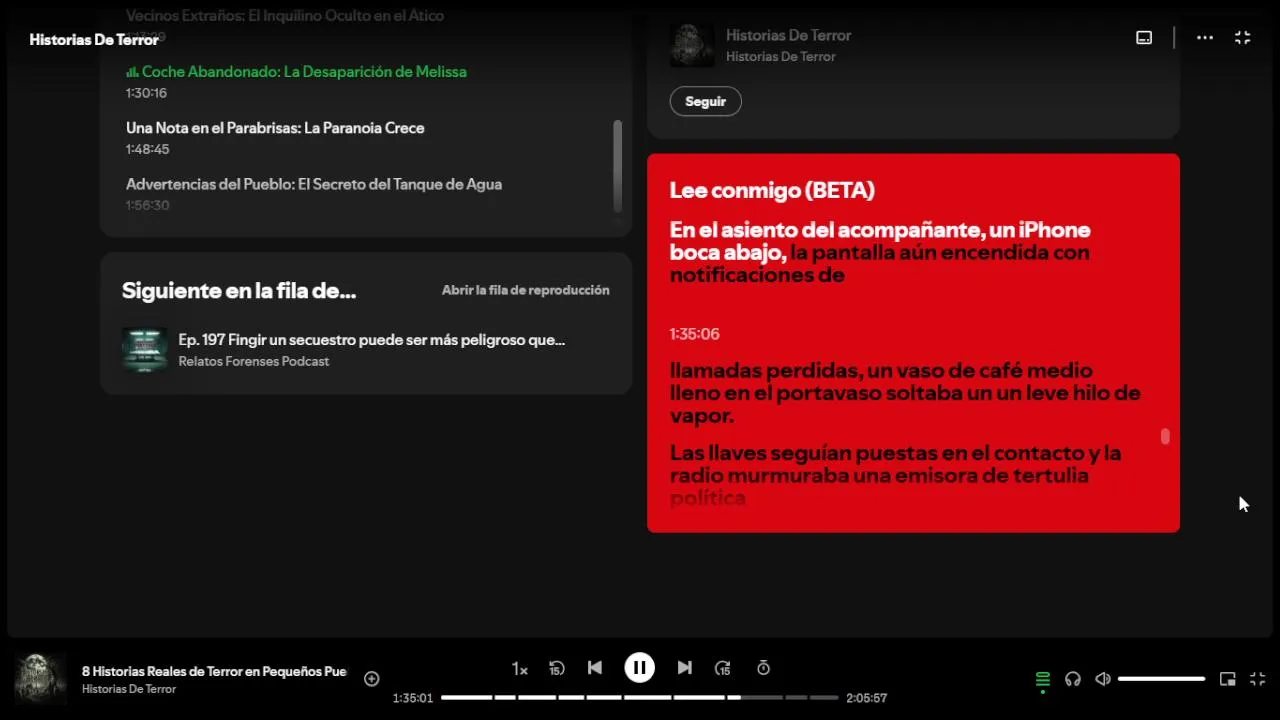Open Historias De Terror show thumbnail

tap(692, 45)
